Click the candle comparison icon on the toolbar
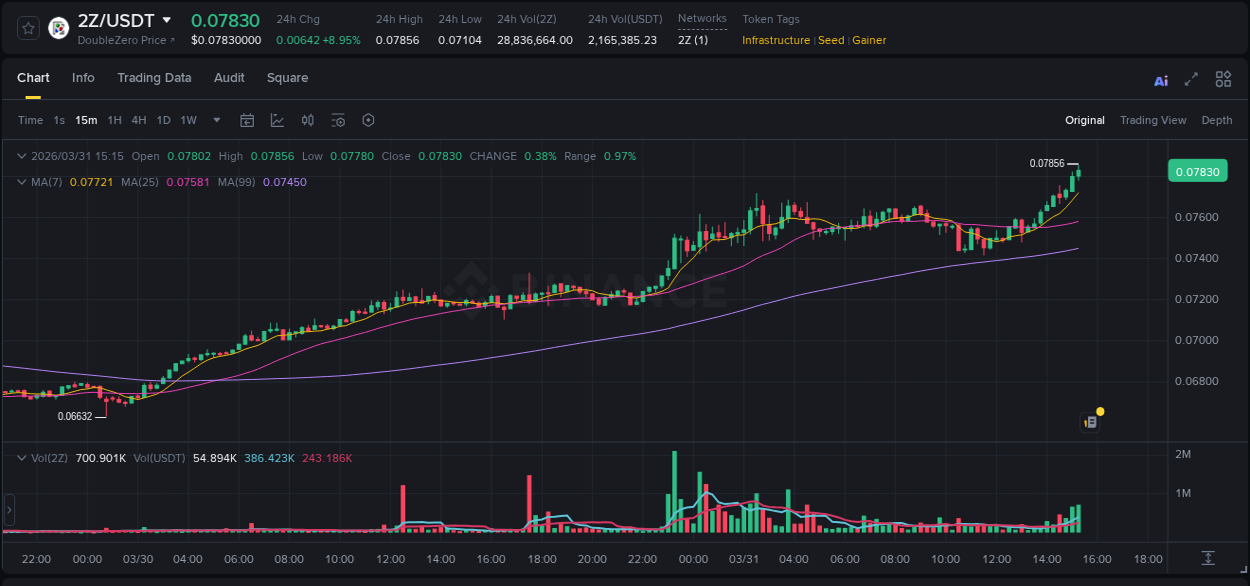The width and height of the screenshot is (1250, 586). [308, 120]
